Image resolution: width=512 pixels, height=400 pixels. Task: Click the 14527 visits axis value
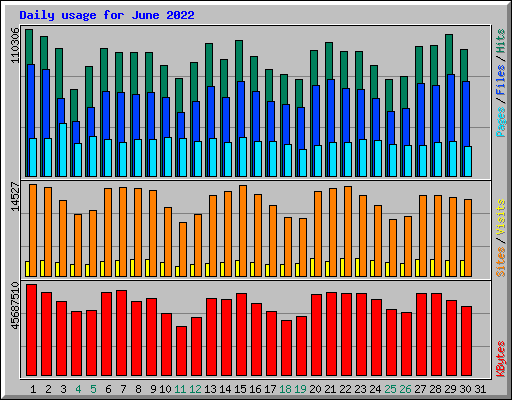tap(15, 196)
